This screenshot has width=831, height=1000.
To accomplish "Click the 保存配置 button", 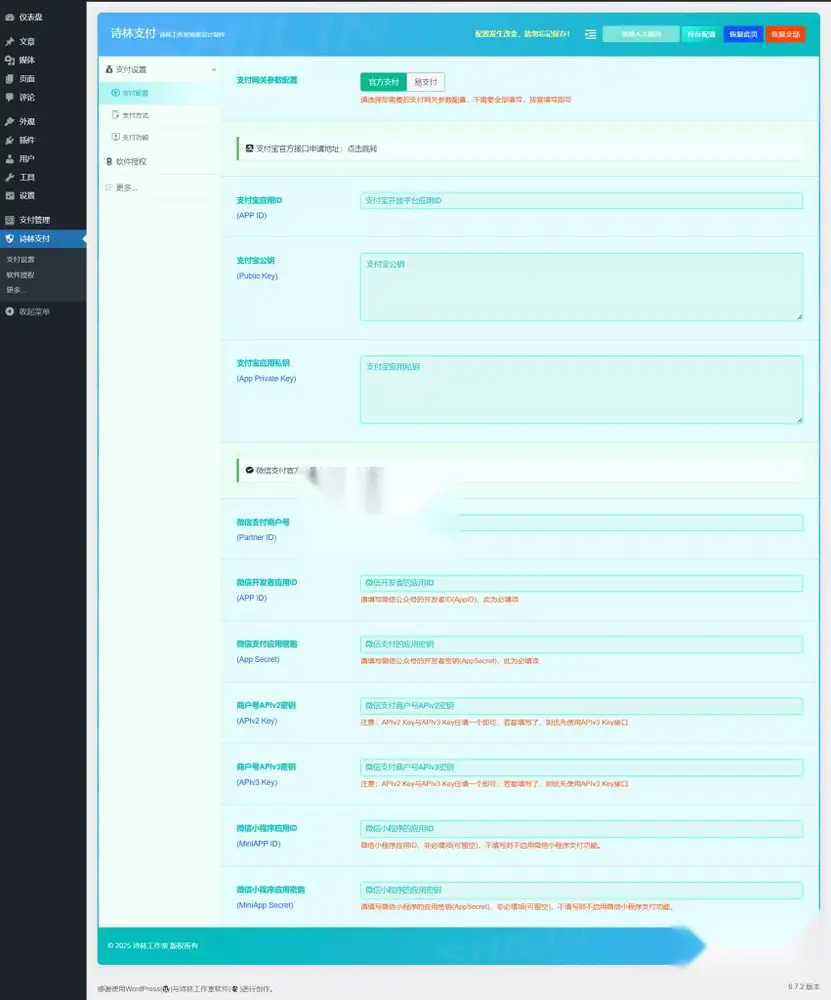I will 701,34.
